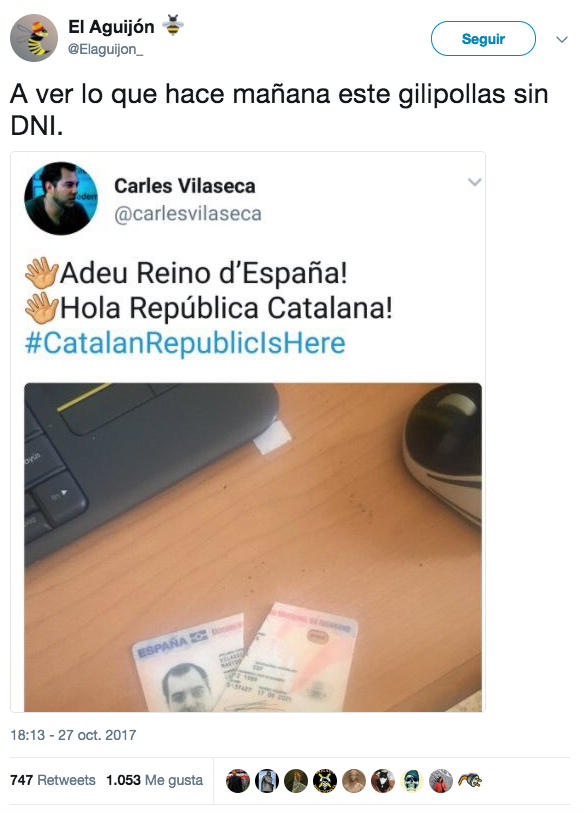Open first liker avatar in row
This screenshot has width=584, height=814.
pyautogui.click(x=238, y=781)
